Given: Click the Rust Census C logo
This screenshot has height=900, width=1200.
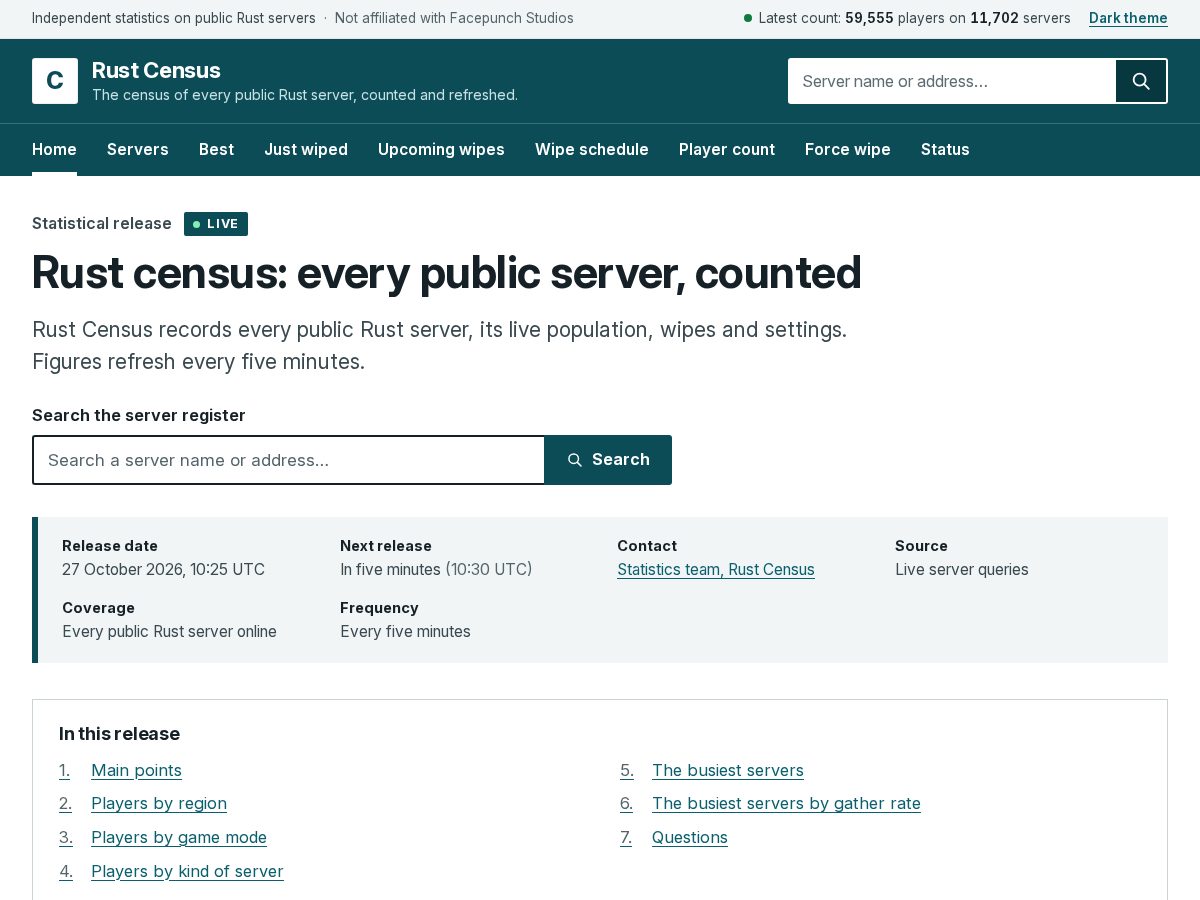Looking at the screenshot, I should tap(55, 81).
